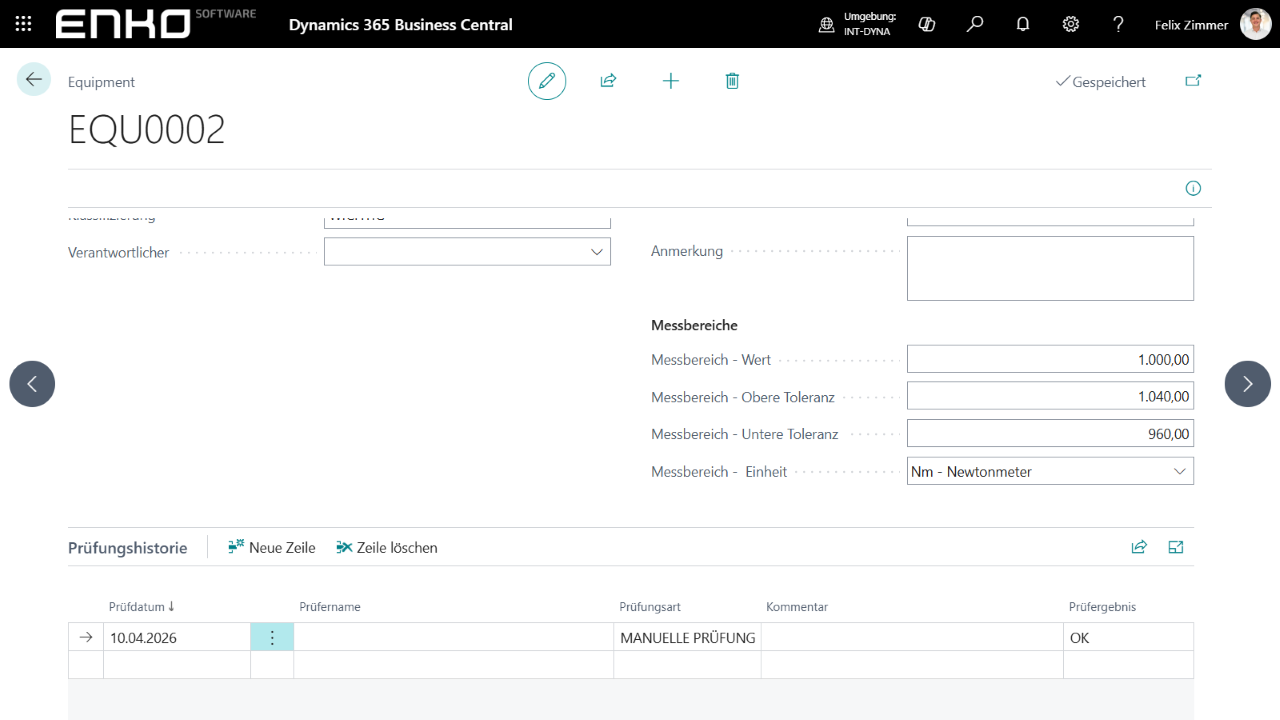Image resolution: width=1280 pixels, height=720 pixels.
Task: Create a new record with the plus icon
Action: (x=670, y=81)
